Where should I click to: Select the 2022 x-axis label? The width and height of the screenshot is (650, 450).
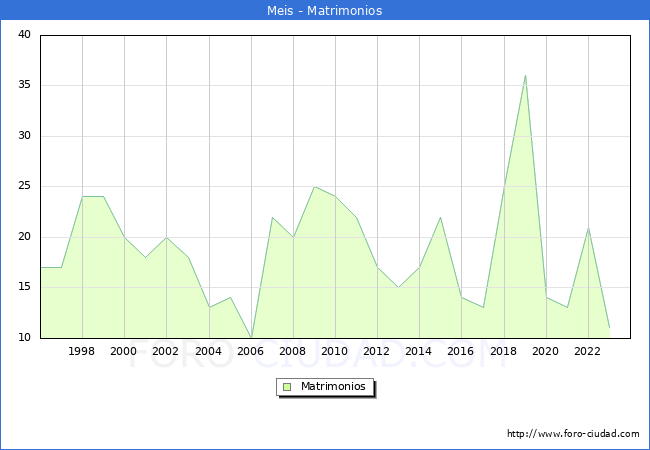[587, 351]
